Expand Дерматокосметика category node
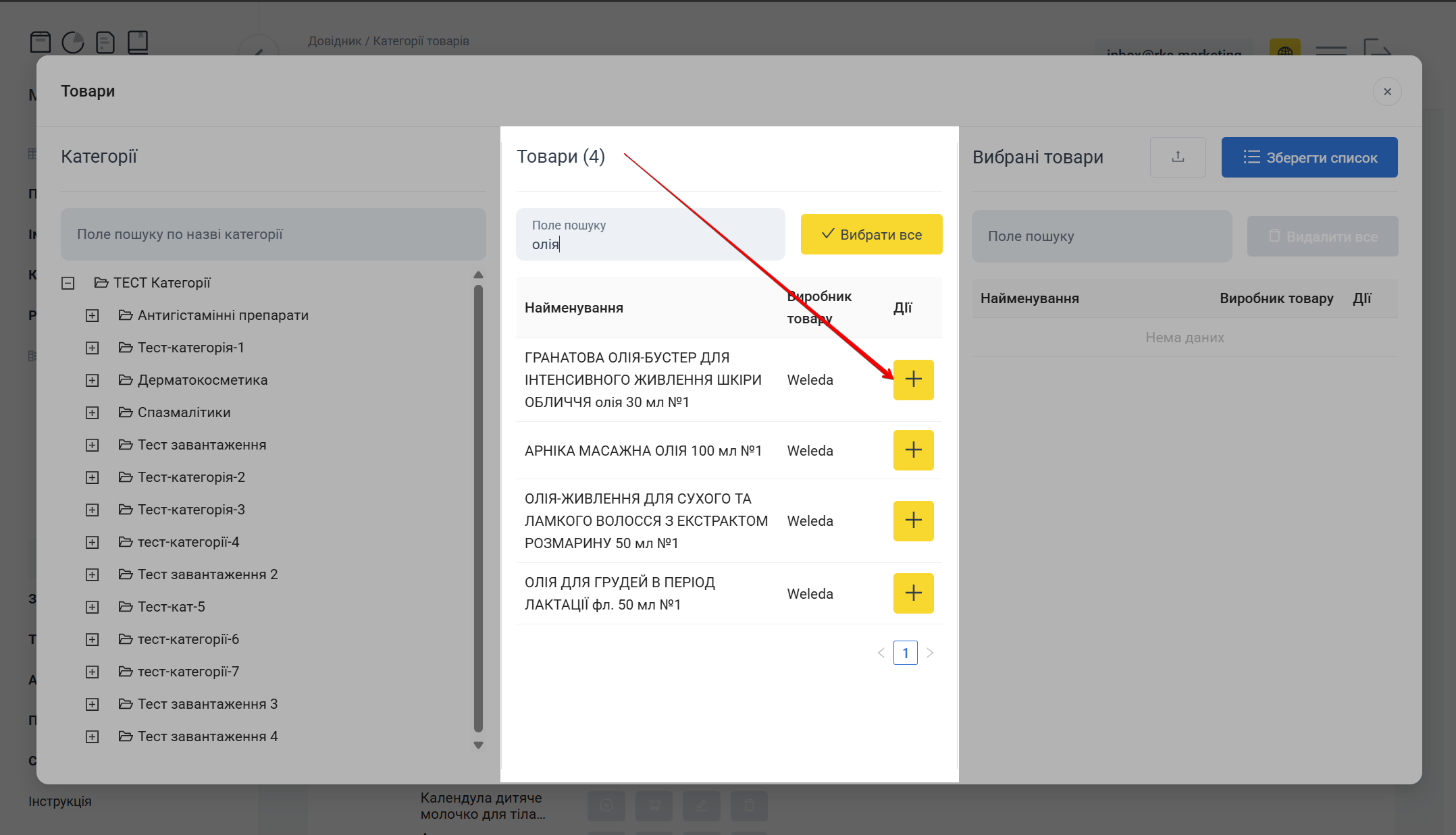 93,381
